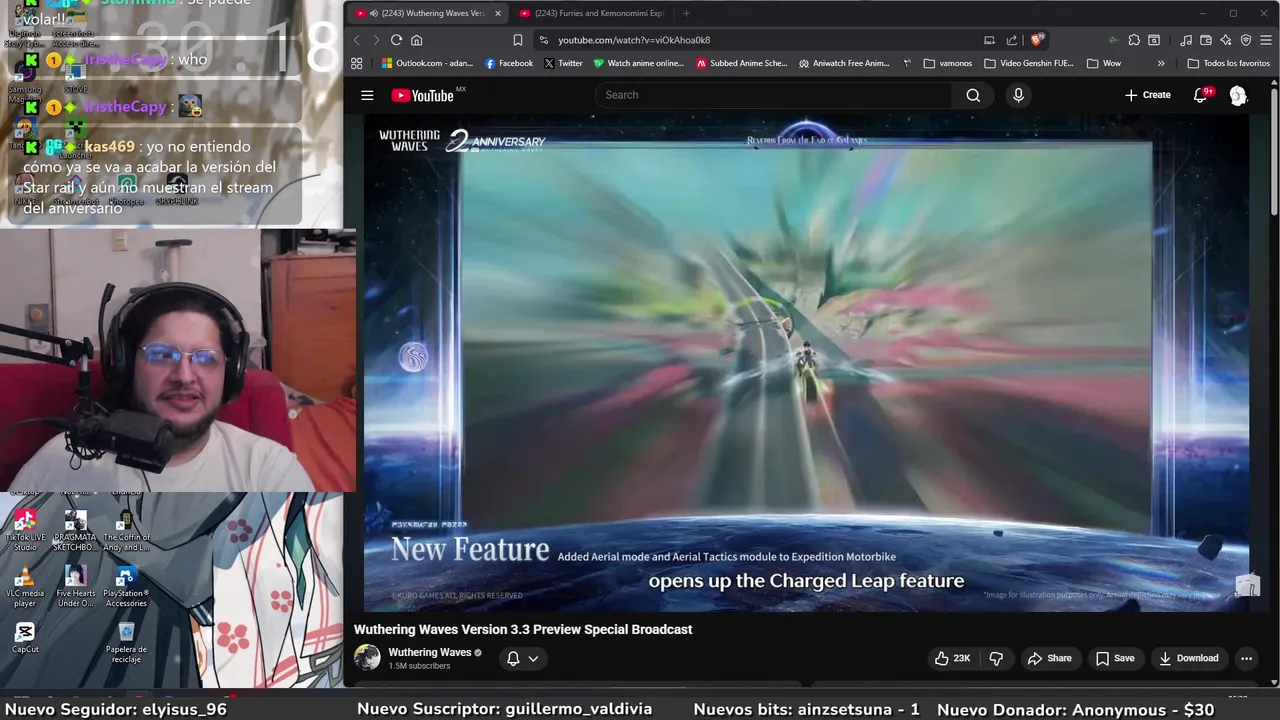Open Five Hearts Under O... desktop shortcut
The height and width of the screenshot is (720, 1280).
(x=76, y=586)
